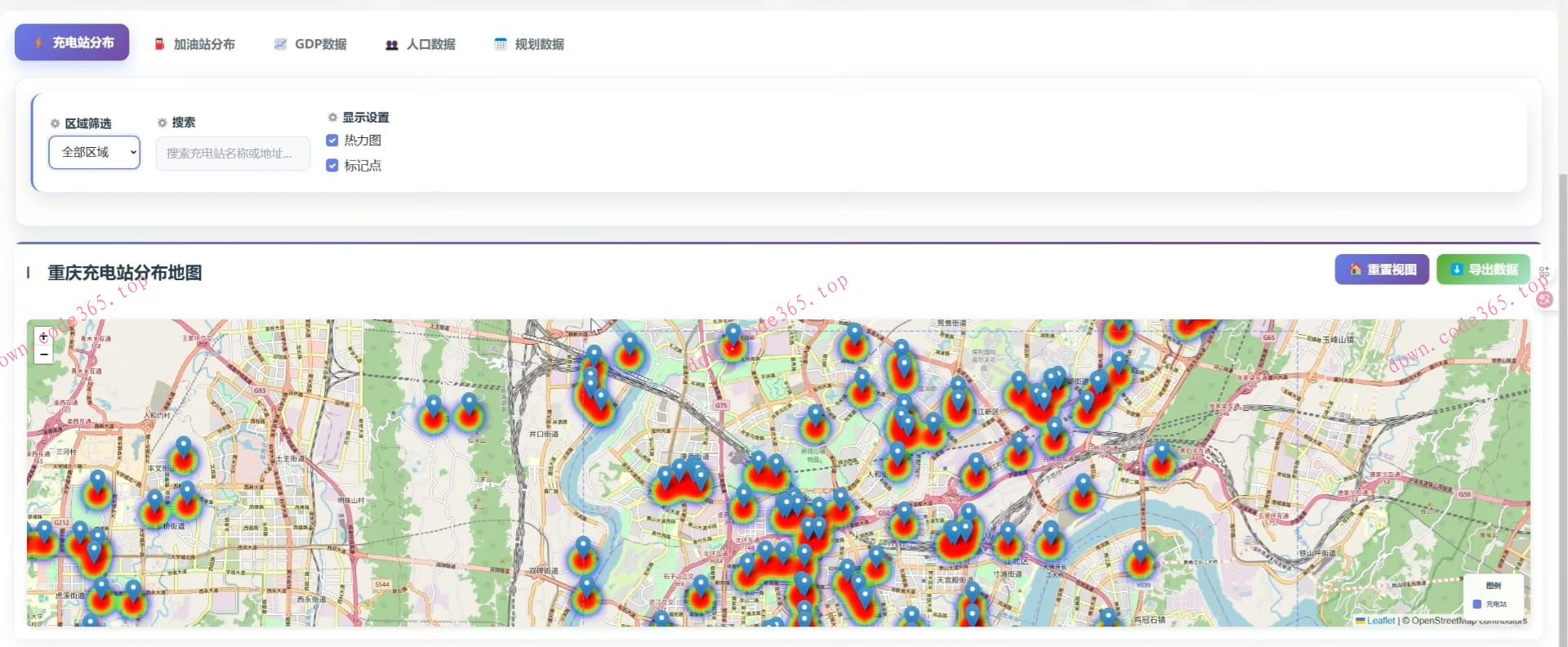Click the QR code icon beside 导出数据
The width and height of the screenshot is (1568, 647).
pos(1543,271)
